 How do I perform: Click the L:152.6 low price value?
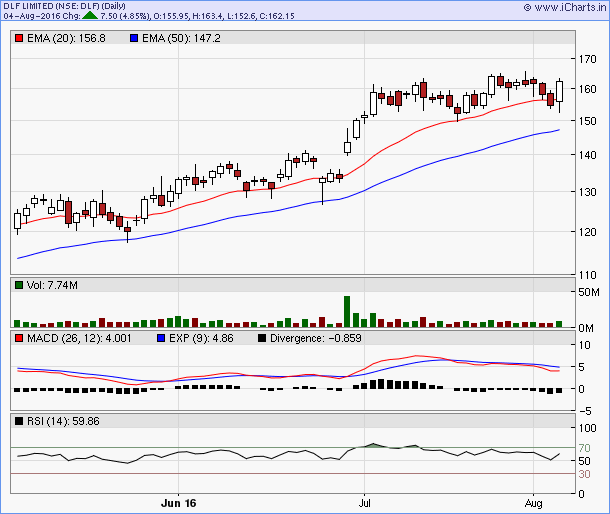click(x=241, y=16)
